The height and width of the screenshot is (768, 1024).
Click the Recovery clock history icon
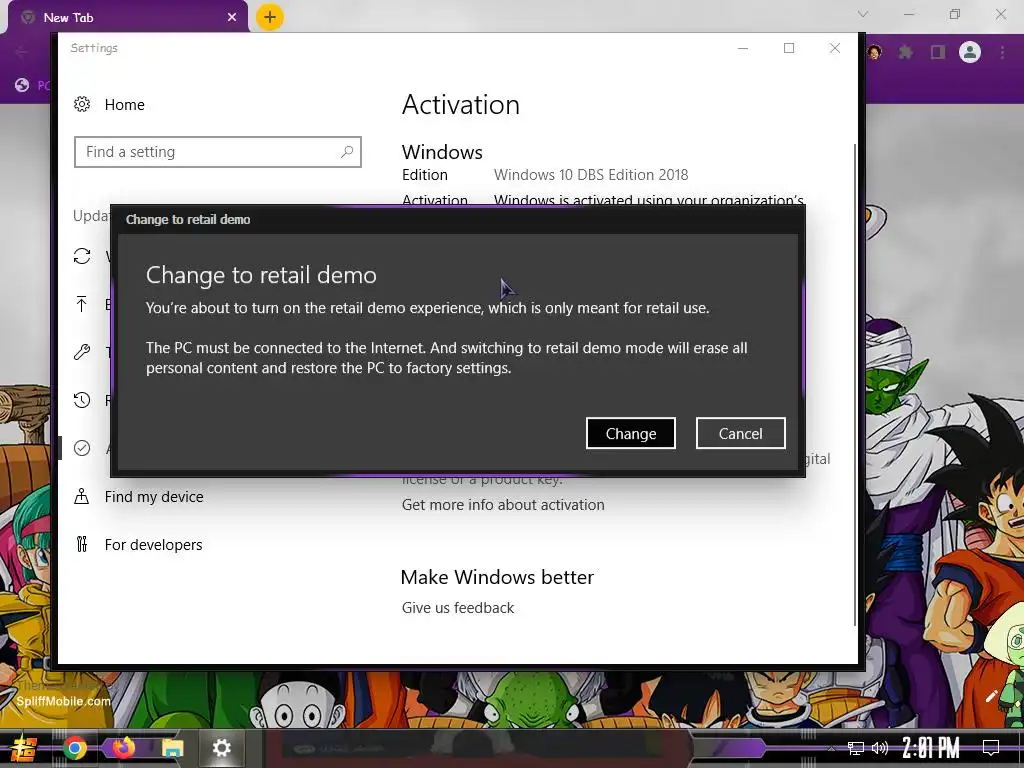(x=82, y=400)
